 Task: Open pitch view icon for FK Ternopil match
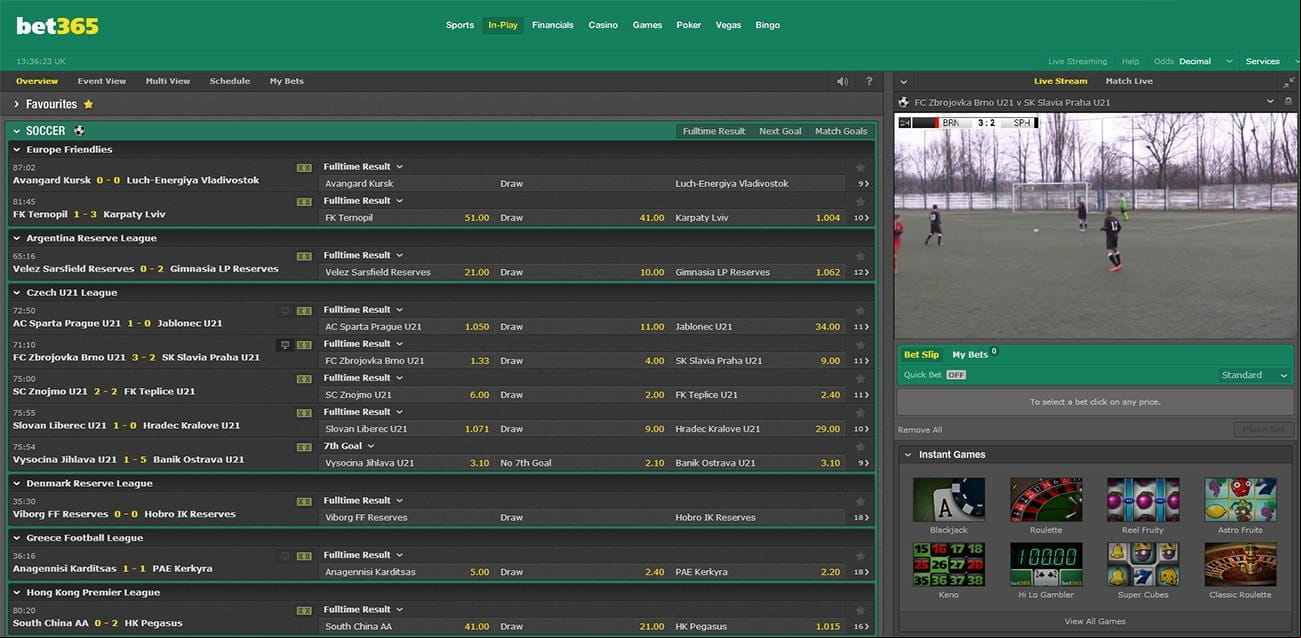tap(304, 201)
